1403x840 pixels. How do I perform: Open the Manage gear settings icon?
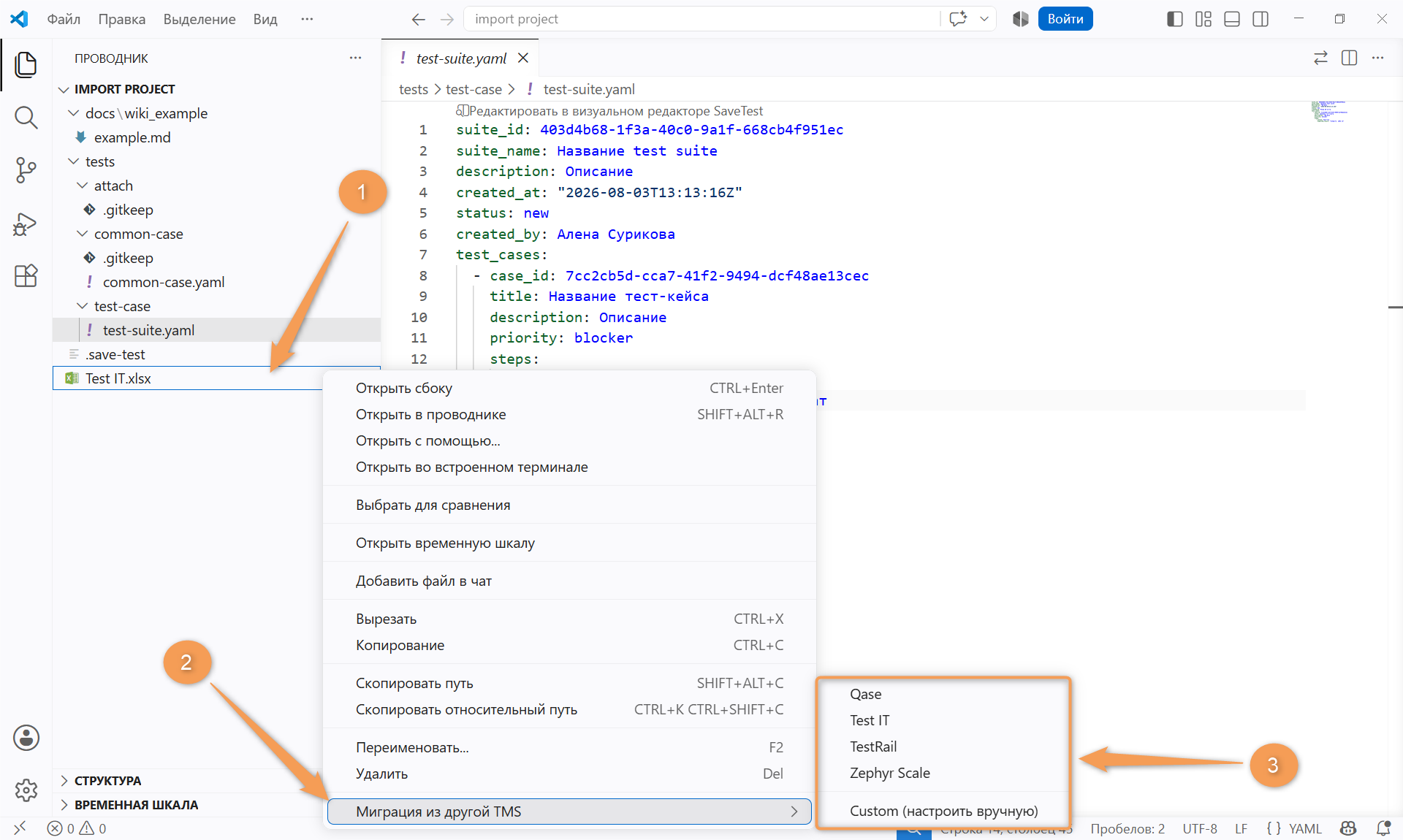[26, 790]
